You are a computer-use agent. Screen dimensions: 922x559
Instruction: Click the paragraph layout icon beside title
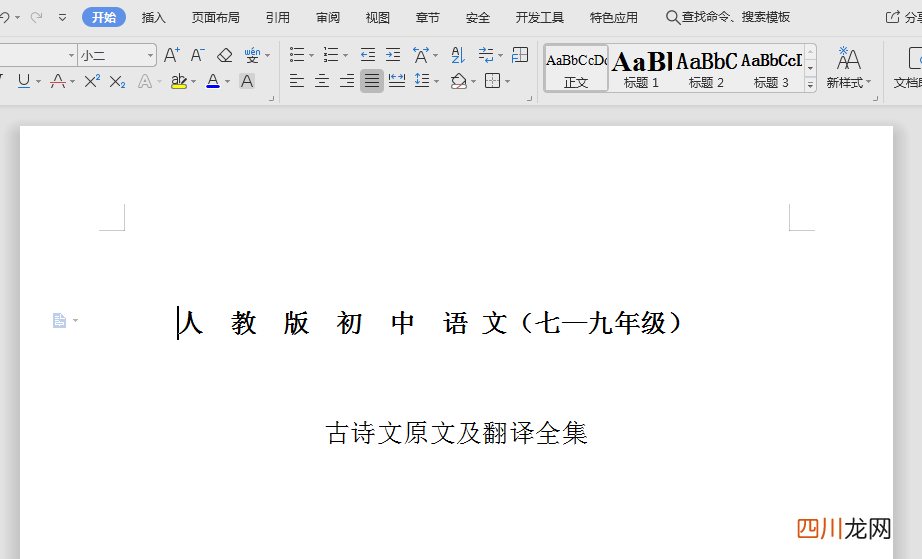click(x=59, y=320)
